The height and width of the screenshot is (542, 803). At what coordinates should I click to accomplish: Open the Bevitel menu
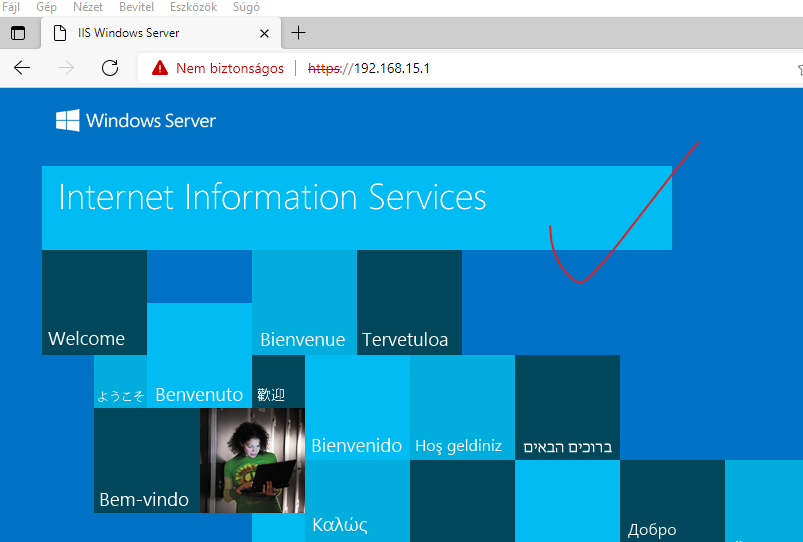click(136, 7)
